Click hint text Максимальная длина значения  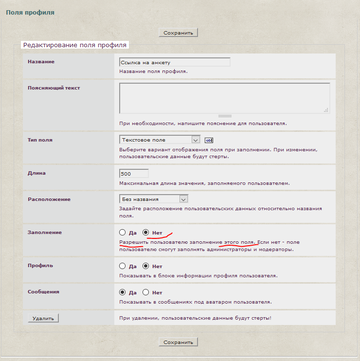[x=204, y=183]
